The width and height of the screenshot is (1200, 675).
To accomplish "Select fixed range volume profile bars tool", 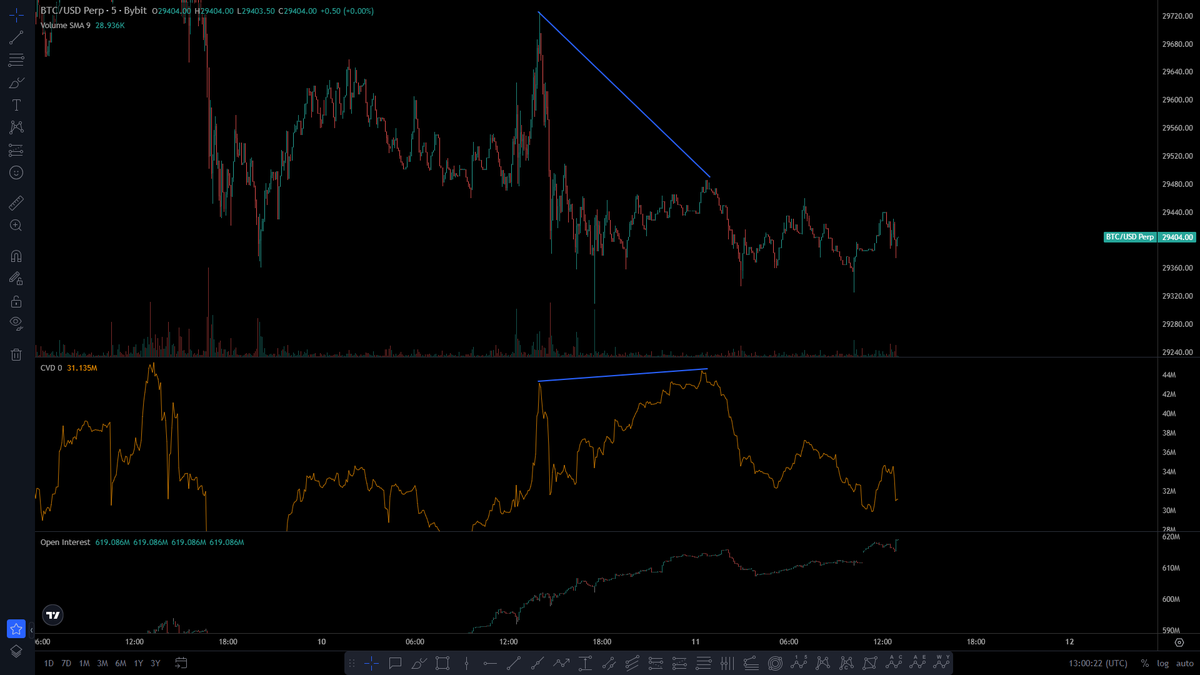I will pyautogui.click(x=727, y=663).
